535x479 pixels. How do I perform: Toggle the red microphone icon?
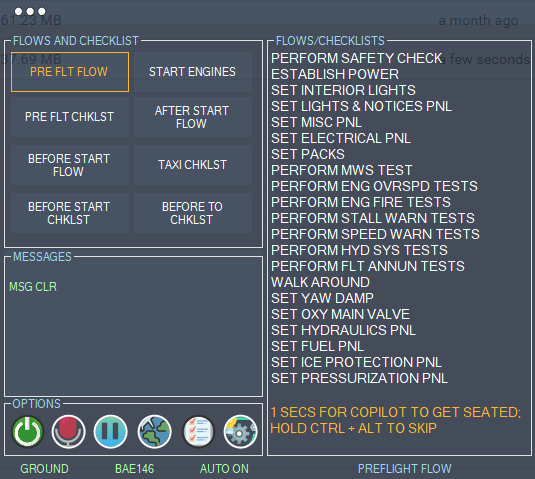(x=69, y=432)
